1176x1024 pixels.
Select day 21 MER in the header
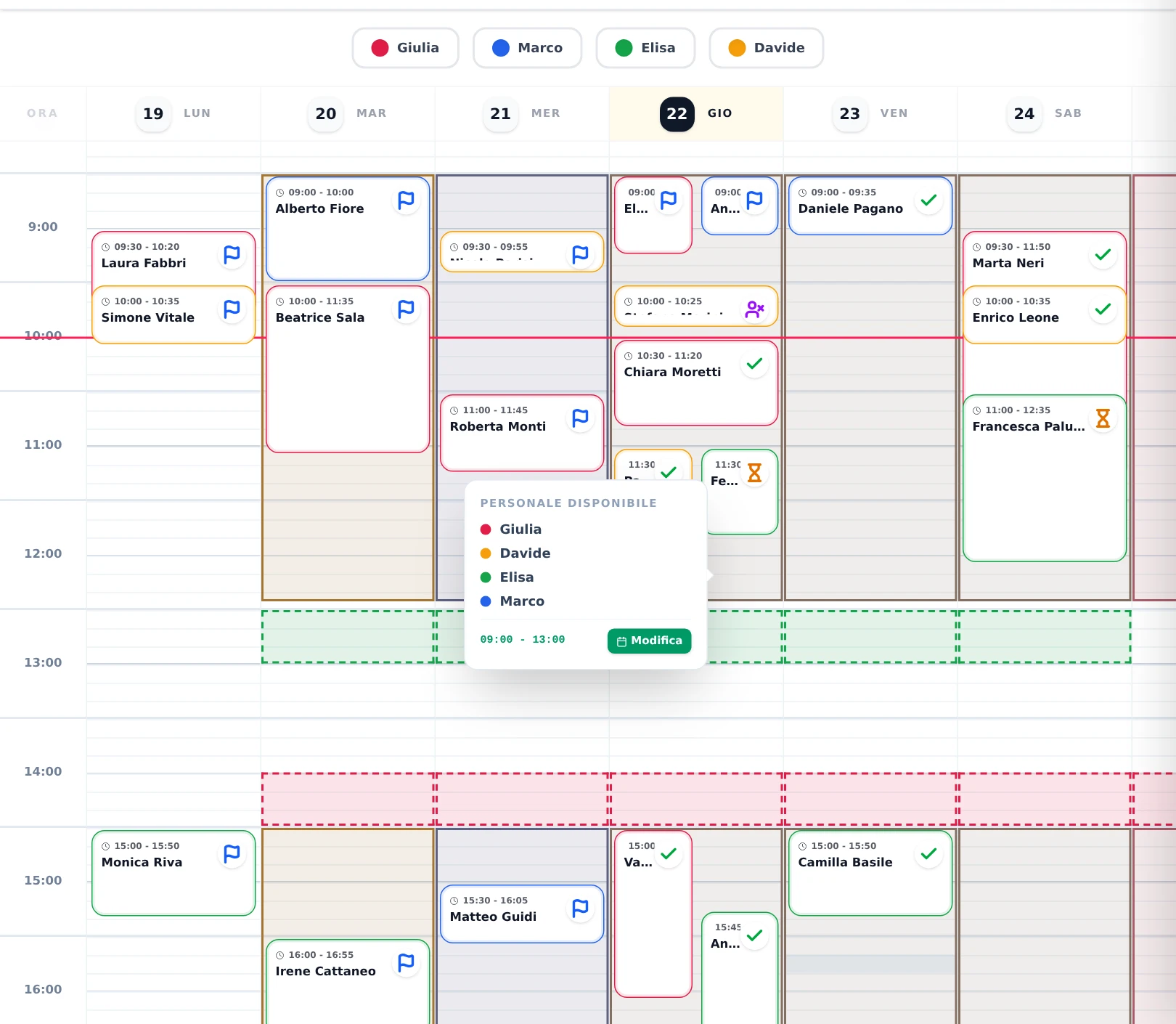pos(522,113)
